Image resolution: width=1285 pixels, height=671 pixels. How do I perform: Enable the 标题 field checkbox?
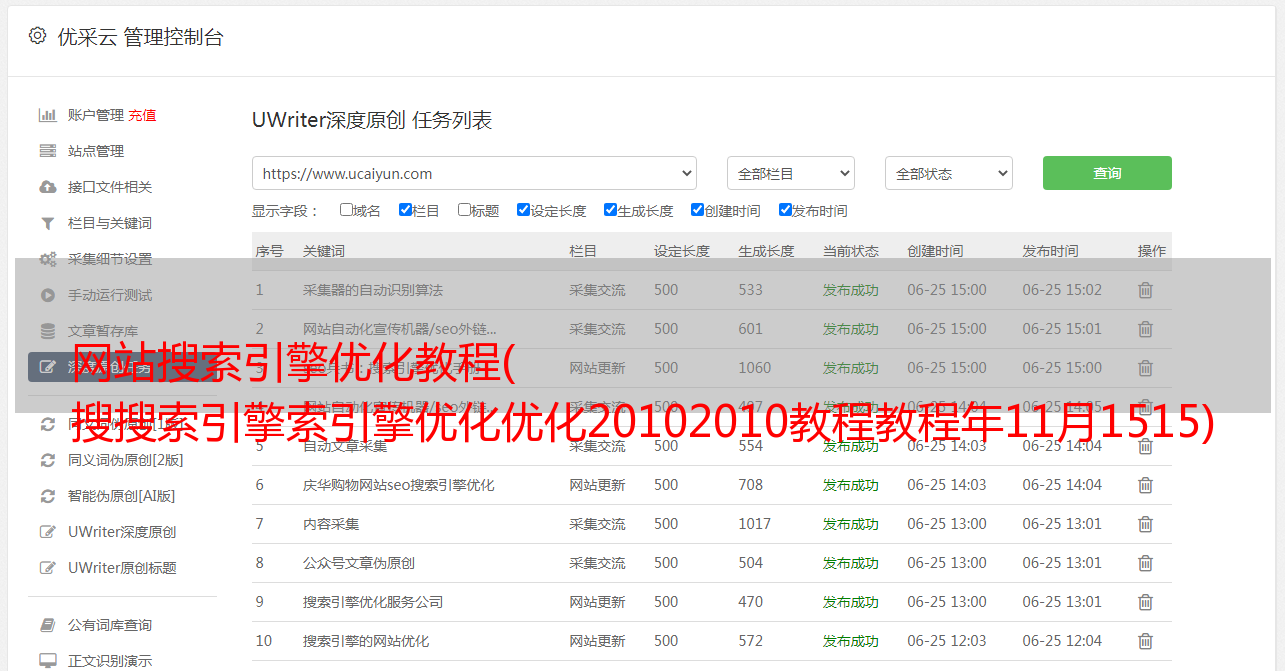(x=464, y=210)
